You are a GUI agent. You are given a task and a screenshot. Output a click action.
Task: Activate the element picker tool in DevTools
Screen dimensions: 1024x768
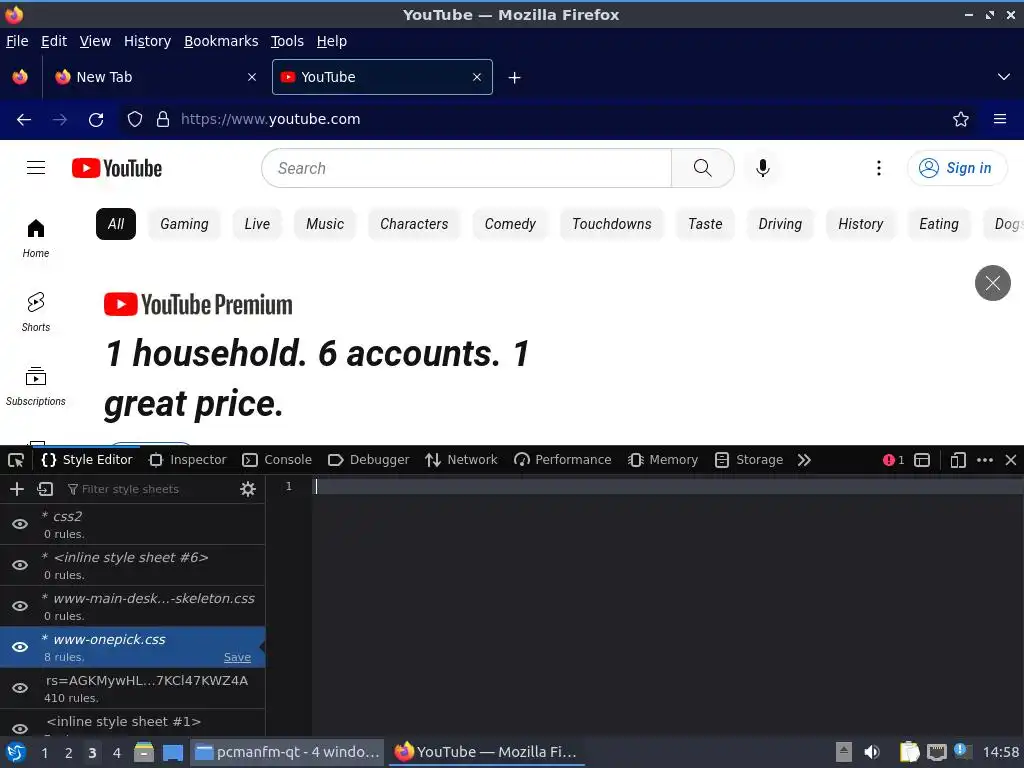16,460
